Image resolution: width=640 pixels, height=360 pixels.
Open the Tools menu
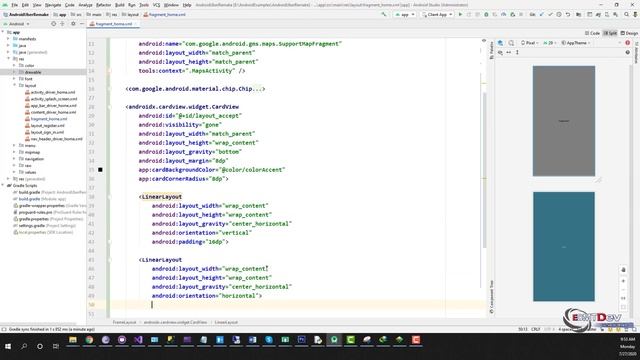144,5
